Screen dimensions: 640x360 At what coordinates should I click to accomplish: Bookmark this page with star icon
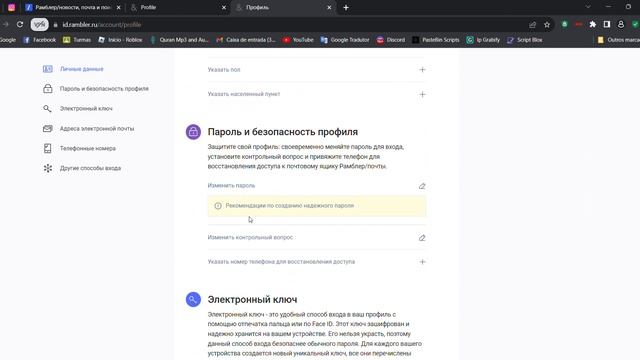coord(547,25)
